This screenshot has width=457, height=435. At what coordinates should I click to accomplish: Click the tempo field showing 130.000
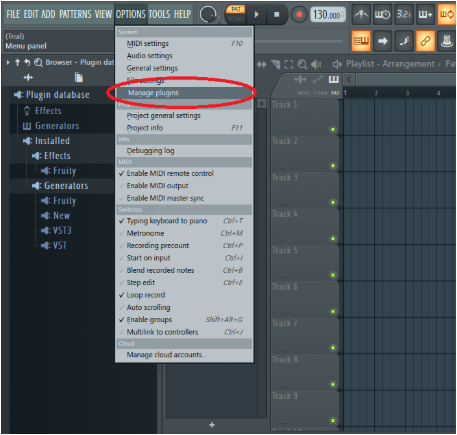point(328,15)
